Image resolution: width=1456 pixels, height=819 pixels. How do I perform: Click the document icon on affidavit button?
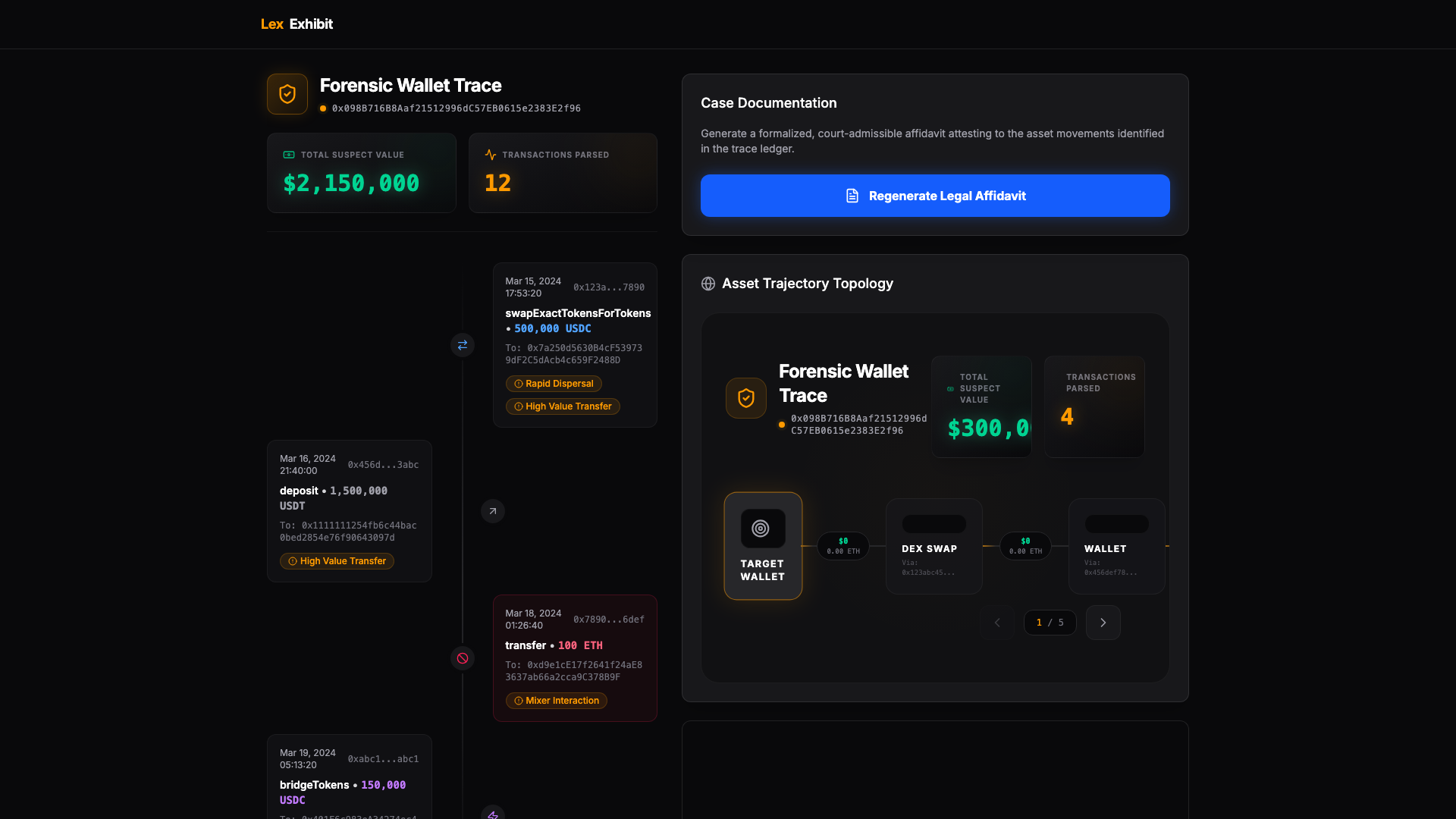(x=852, y=196)
